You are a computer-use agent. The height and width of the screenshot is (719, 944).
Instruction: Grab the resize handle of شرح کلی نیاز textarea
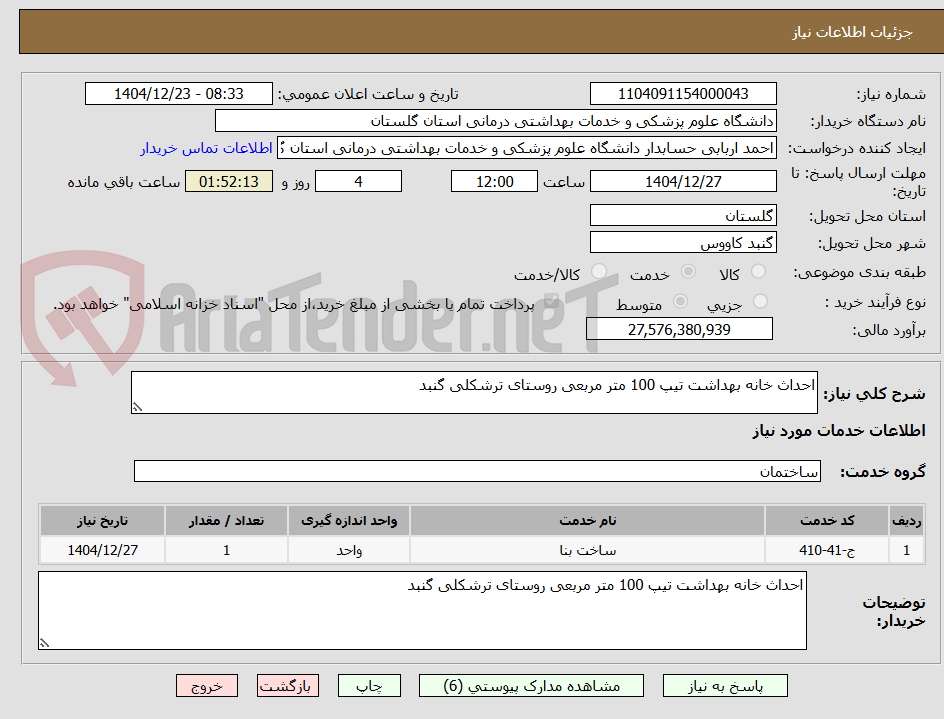click(x=137, y=408)
